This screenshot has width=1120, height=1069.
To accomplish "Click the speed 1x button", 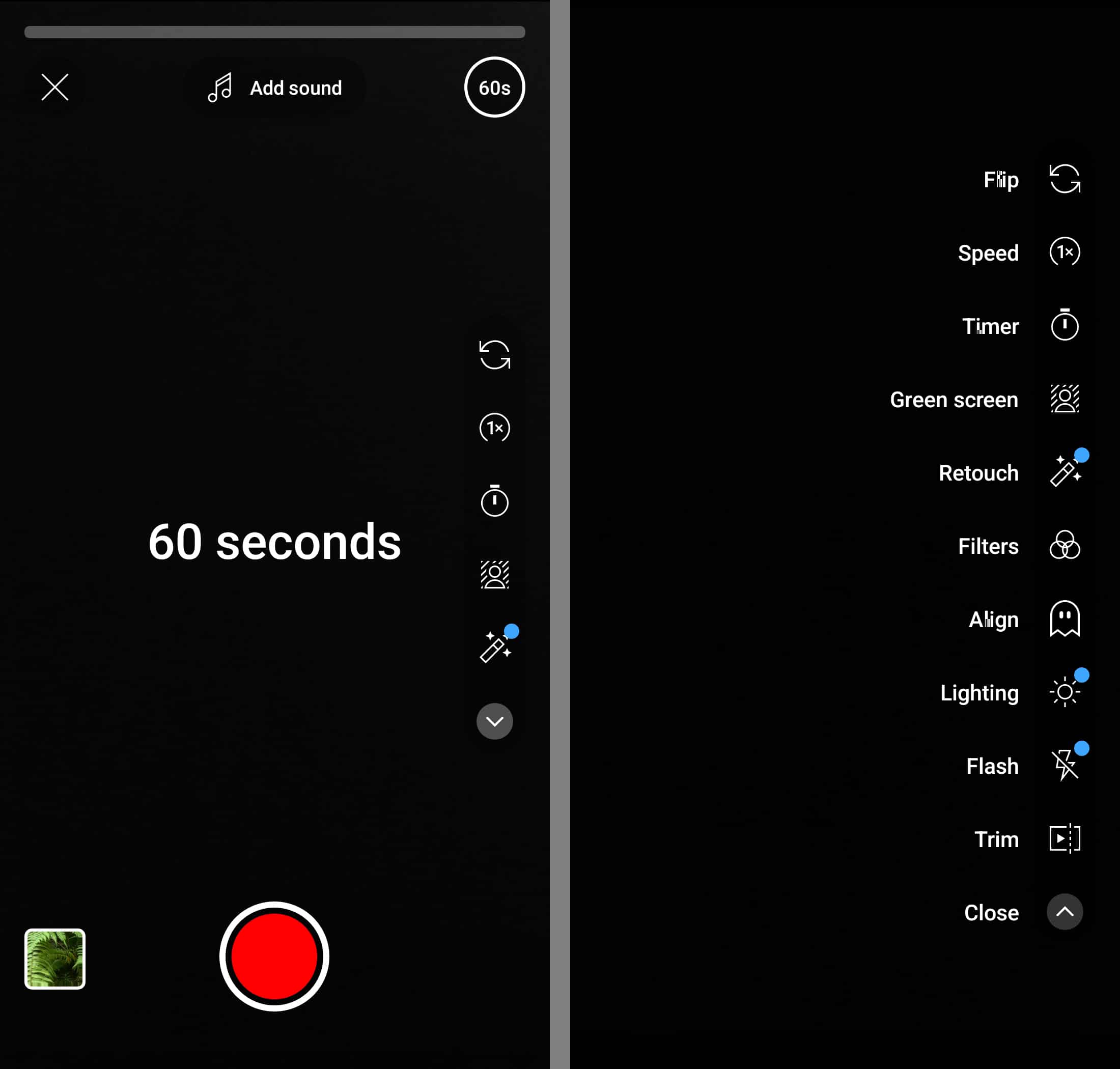I will pos(494,428).
